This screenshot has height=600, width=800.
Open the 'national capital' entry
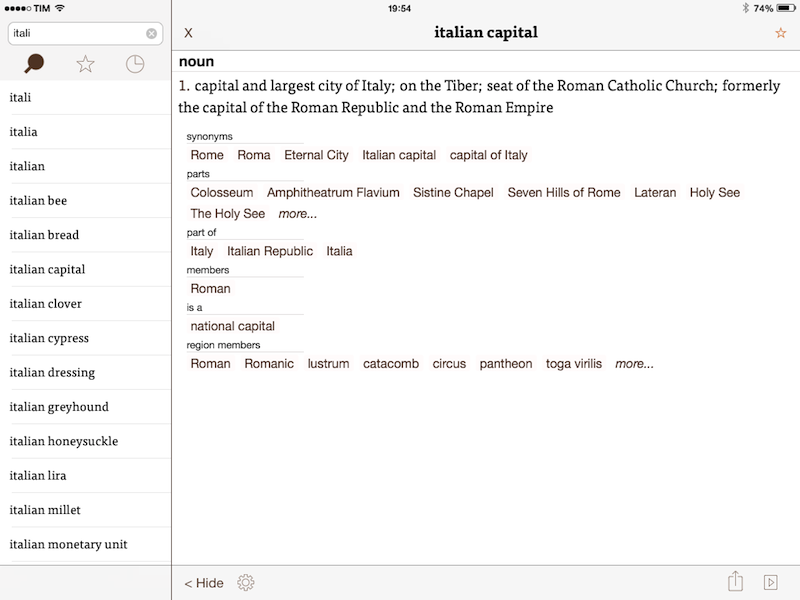coord(233,326)
